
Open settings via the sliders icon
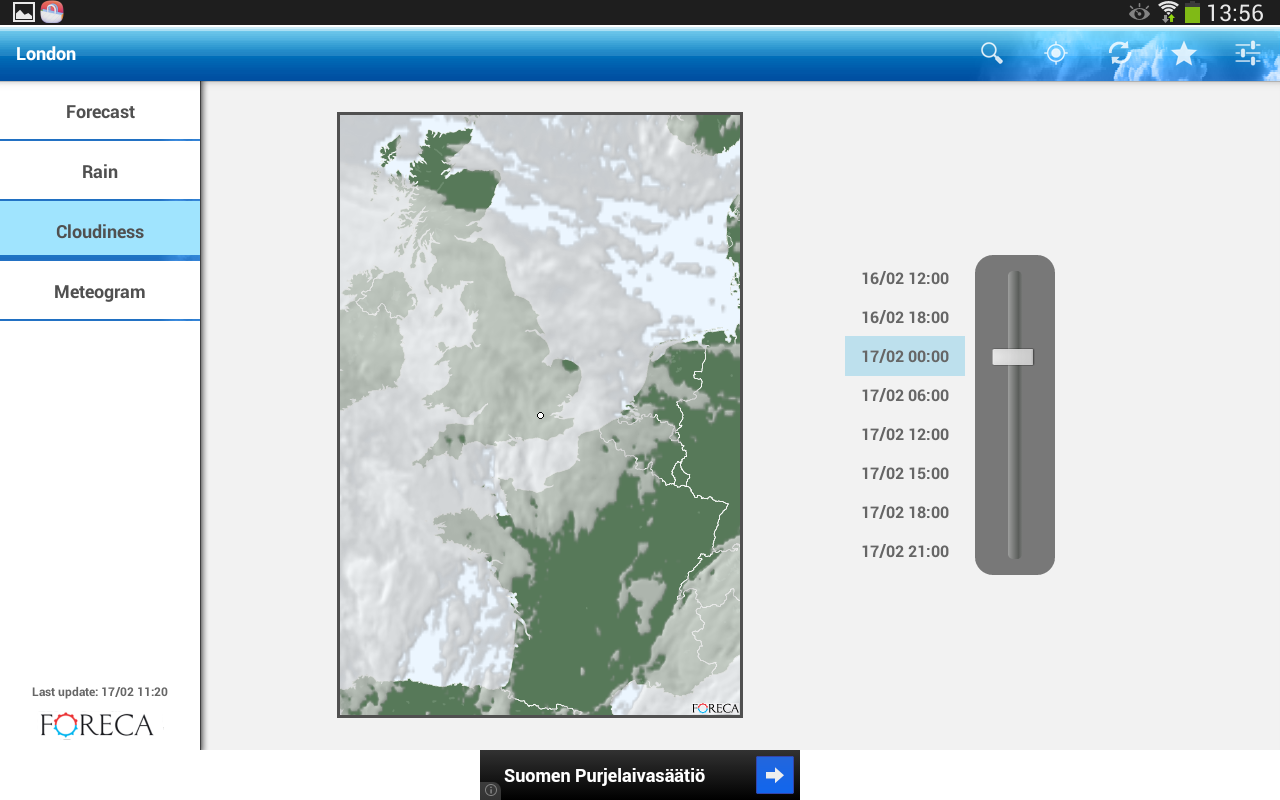(1248, 53)
